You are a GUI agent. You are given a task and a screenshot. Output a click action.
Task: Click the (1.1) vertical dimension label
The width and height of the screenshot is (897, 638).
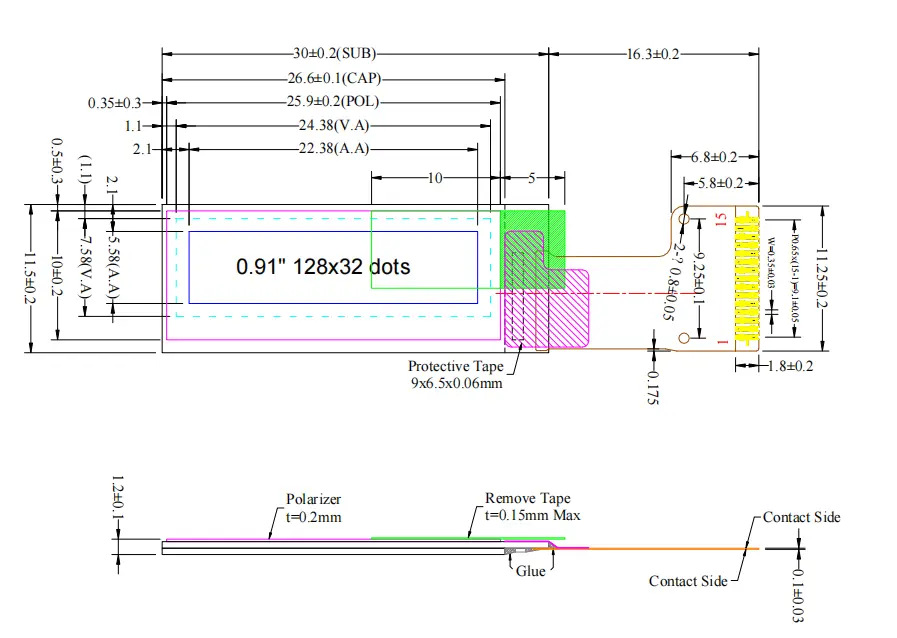(85, 169)
